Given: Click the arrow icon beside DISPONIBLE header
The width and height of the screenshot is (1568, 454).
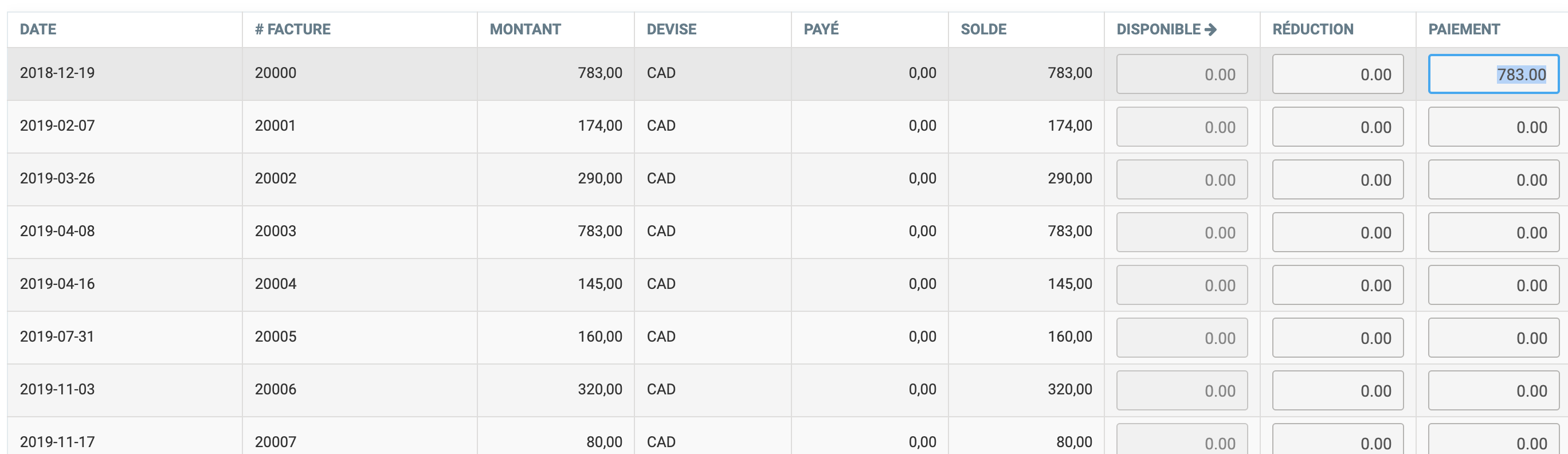Looking at the screenshot, I should click(x=1210, y=29).
